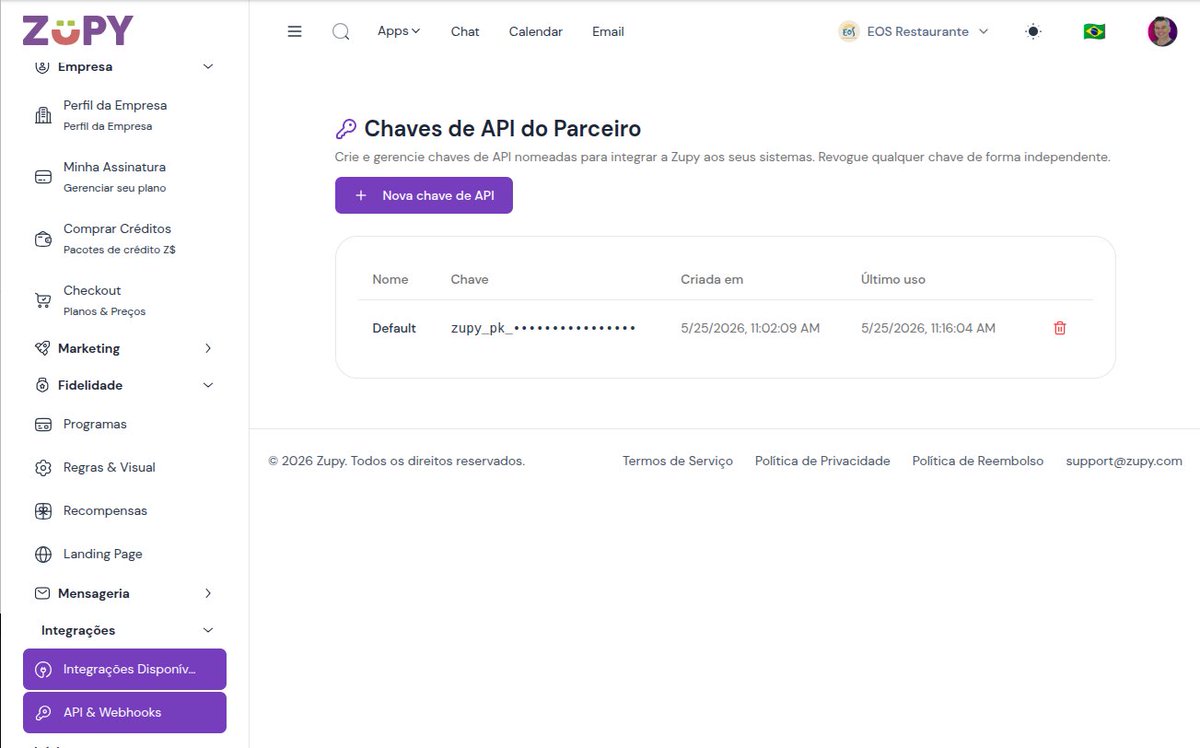The image size is (1200, 748).
Task: Open Checkout Planos & Preços
Action: 125,300
